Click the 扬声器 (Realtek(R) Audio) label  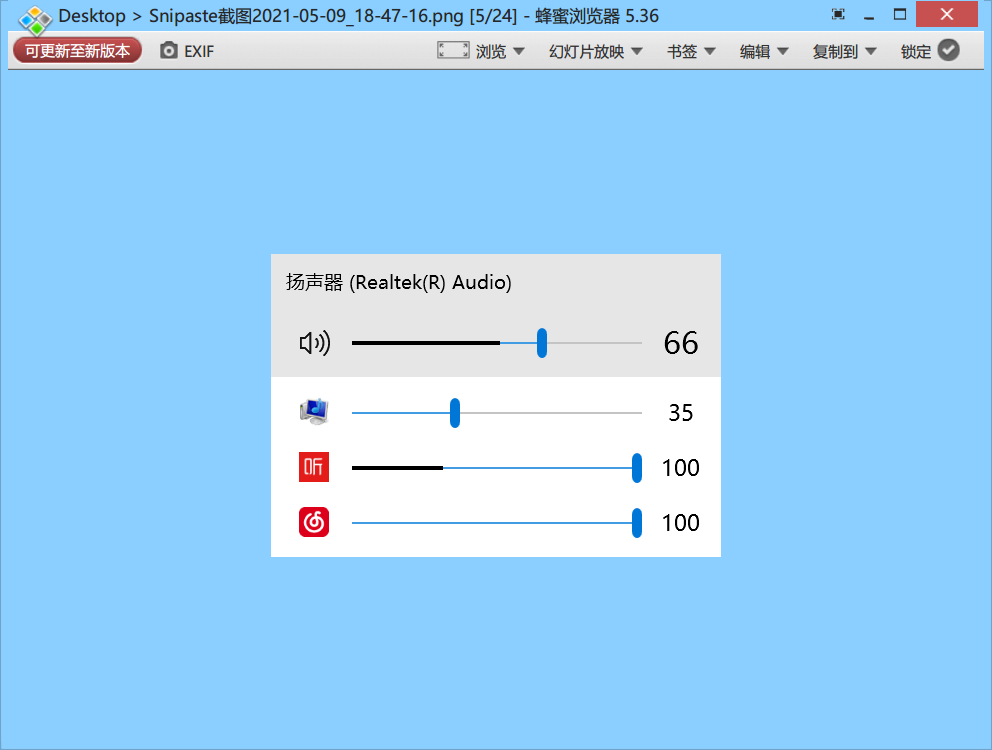tap(399, 282)
